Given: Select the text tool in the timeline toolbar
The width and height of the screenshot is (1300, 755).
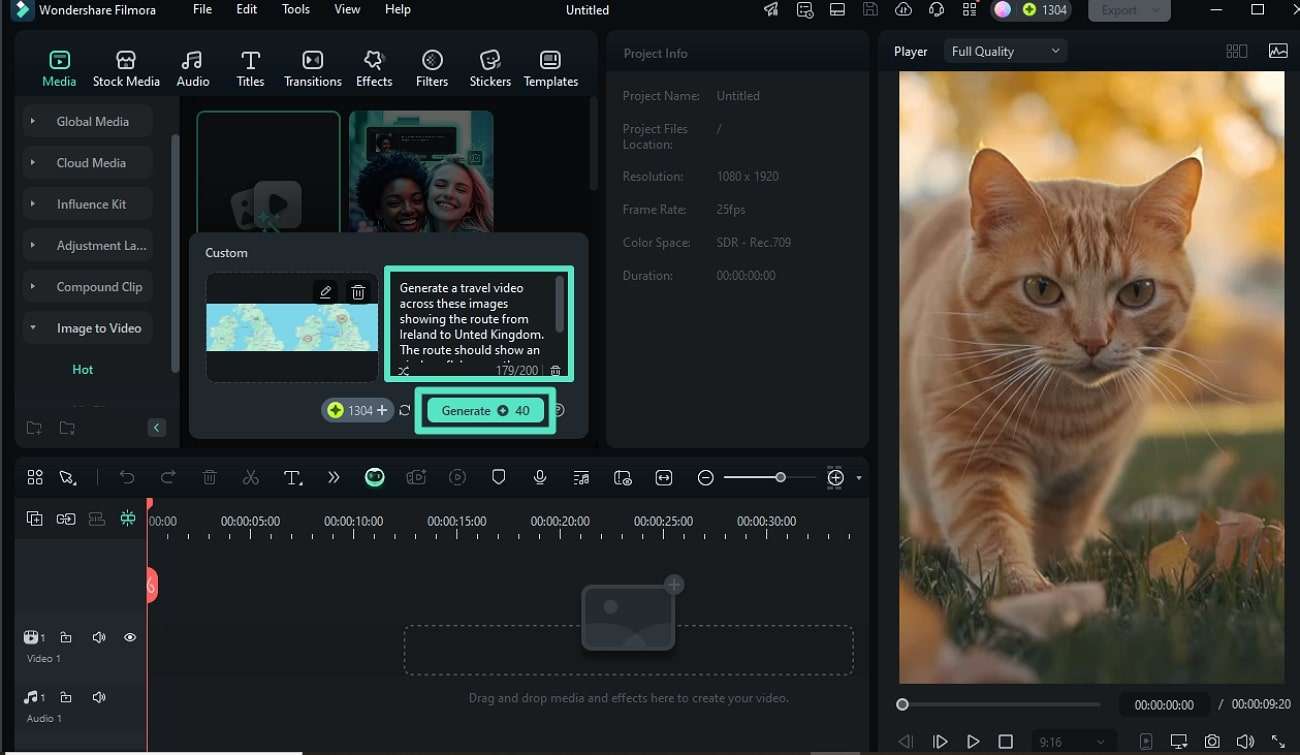Looking at the screenshot, I should 292,478.
